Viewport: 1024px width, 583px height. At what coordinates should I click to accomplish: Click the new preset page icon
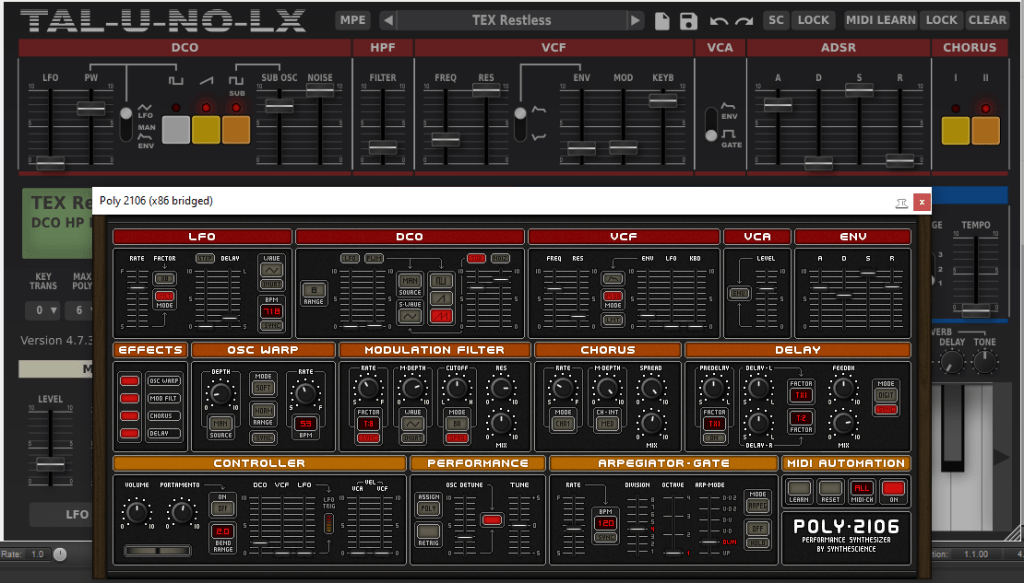(x=663, y=21)
